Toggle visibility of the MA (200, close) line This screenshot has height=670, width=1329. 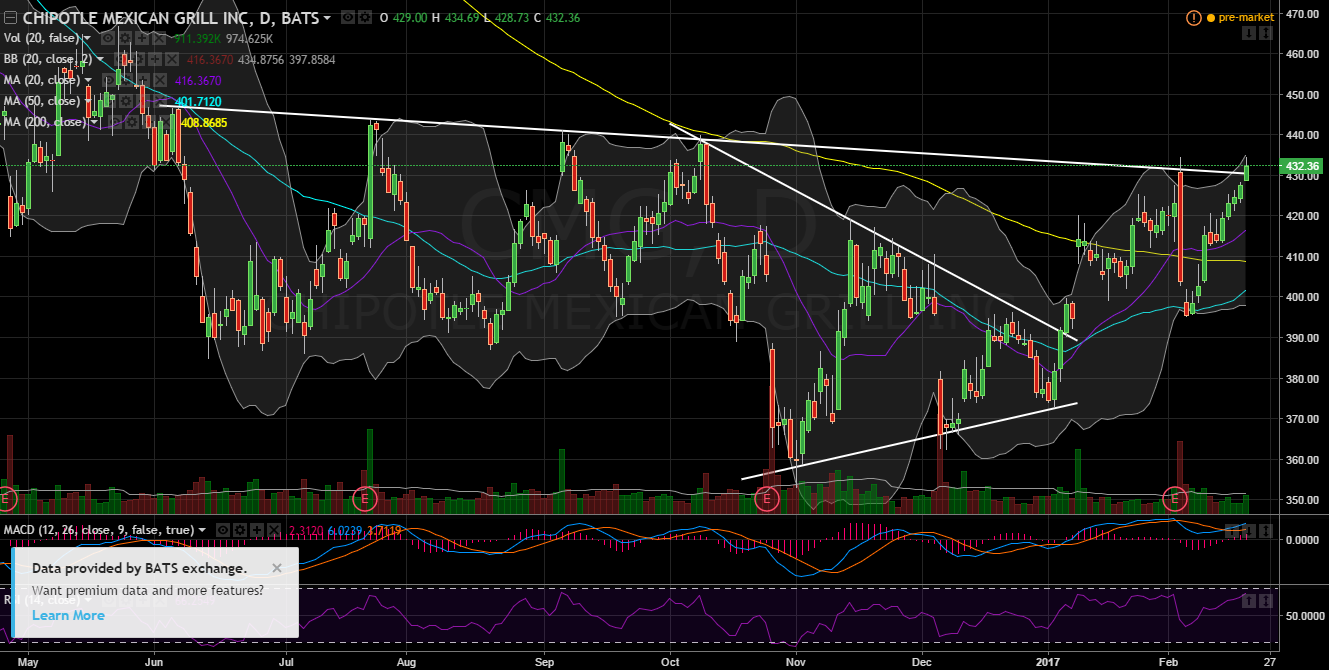pos(114,122)
